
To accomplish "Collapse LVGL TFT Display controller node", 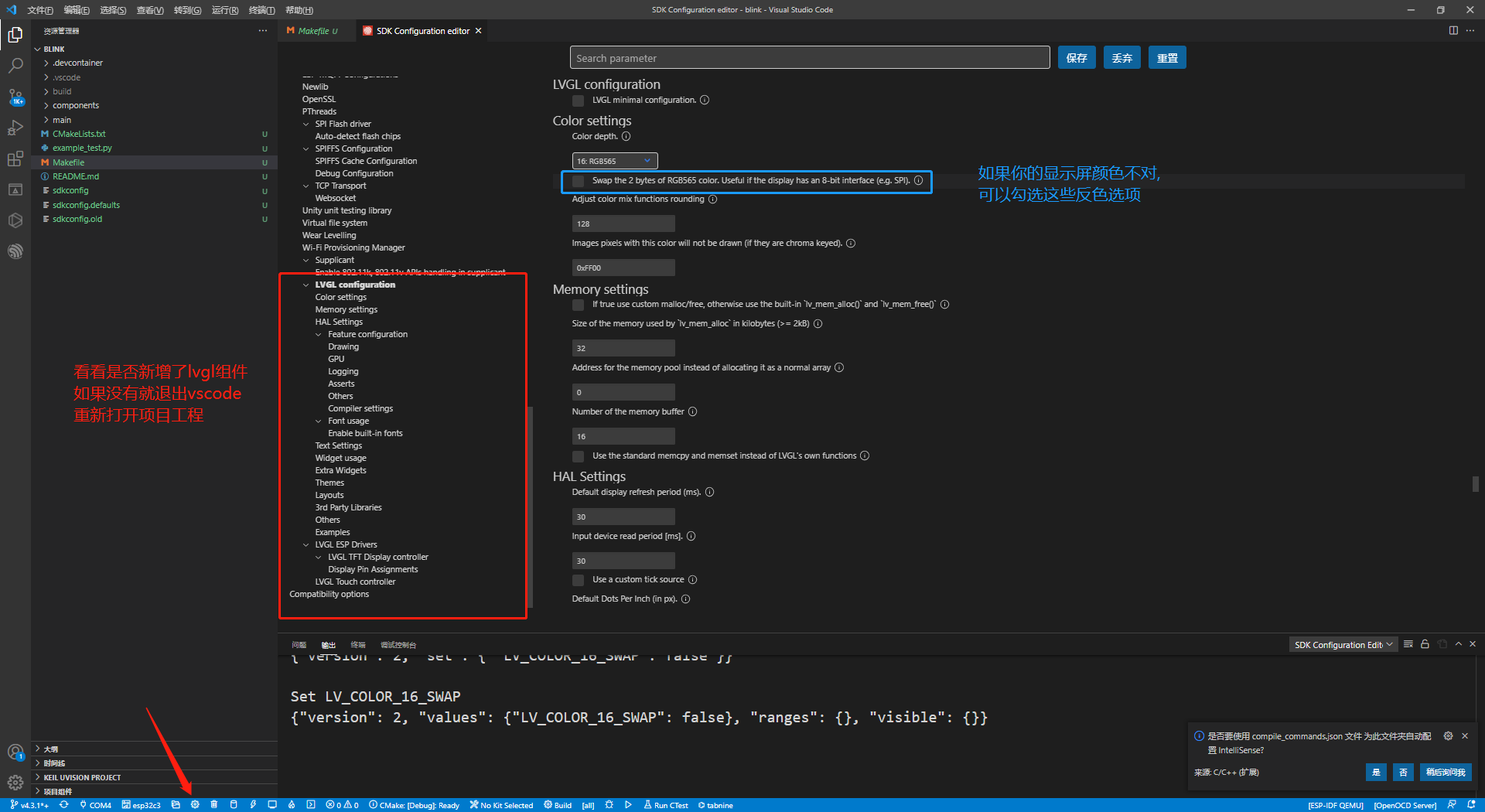I will click(319, 557).
